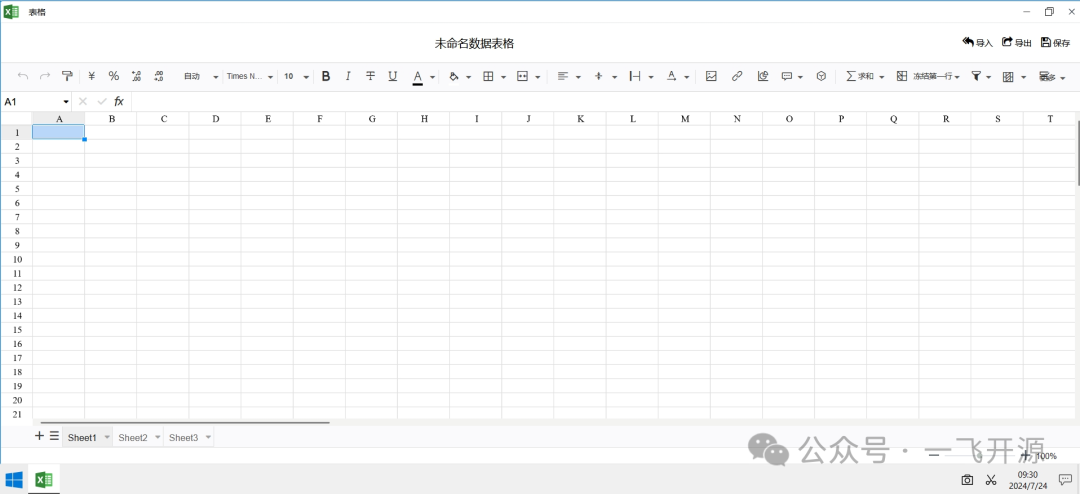Viewport: 1080px width, 494px height.
Task: Expand 求和 function list arrow
Action: (882, 77)
